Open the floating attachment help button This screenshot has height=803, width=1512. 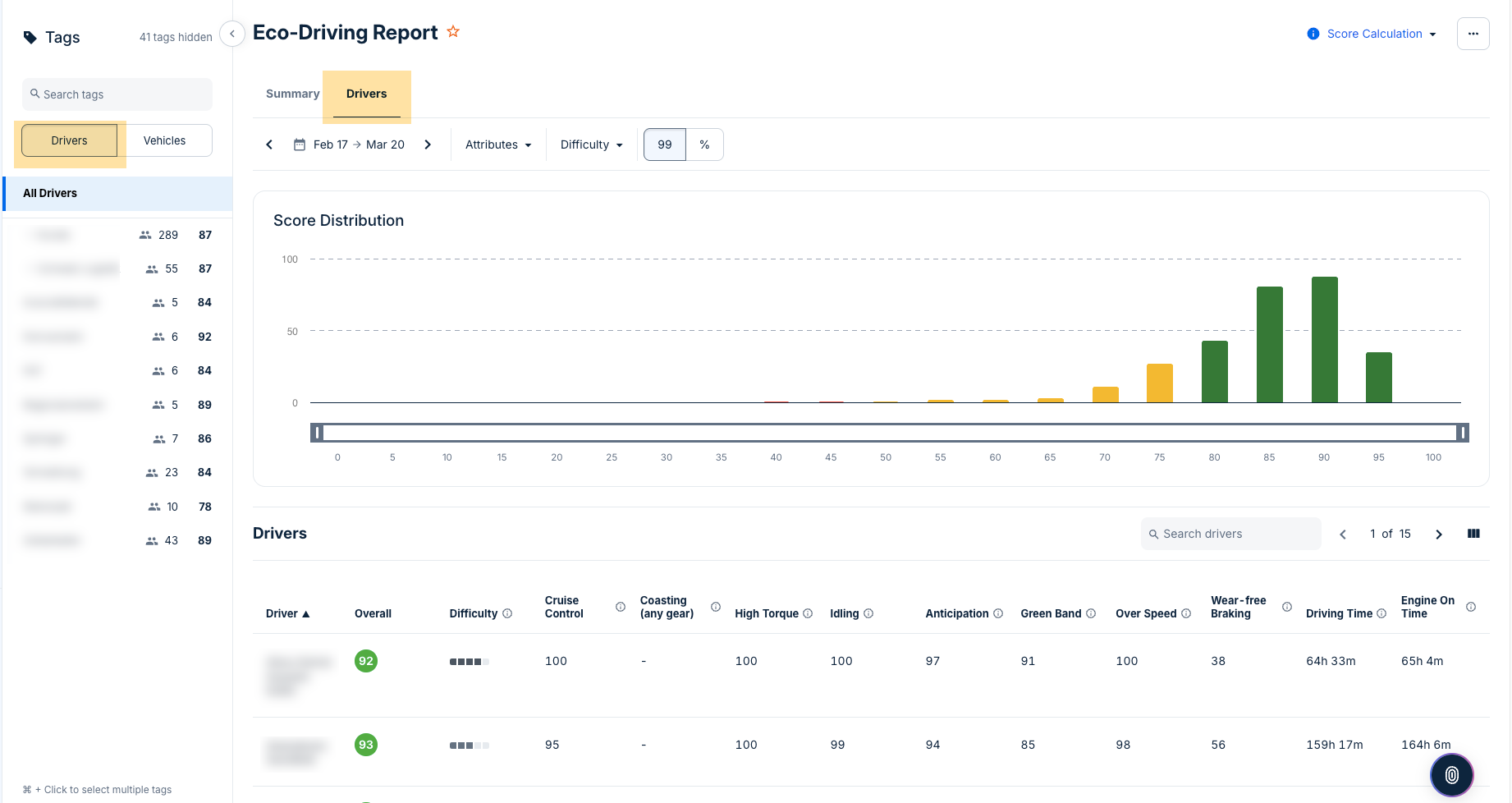(1451, 774)
